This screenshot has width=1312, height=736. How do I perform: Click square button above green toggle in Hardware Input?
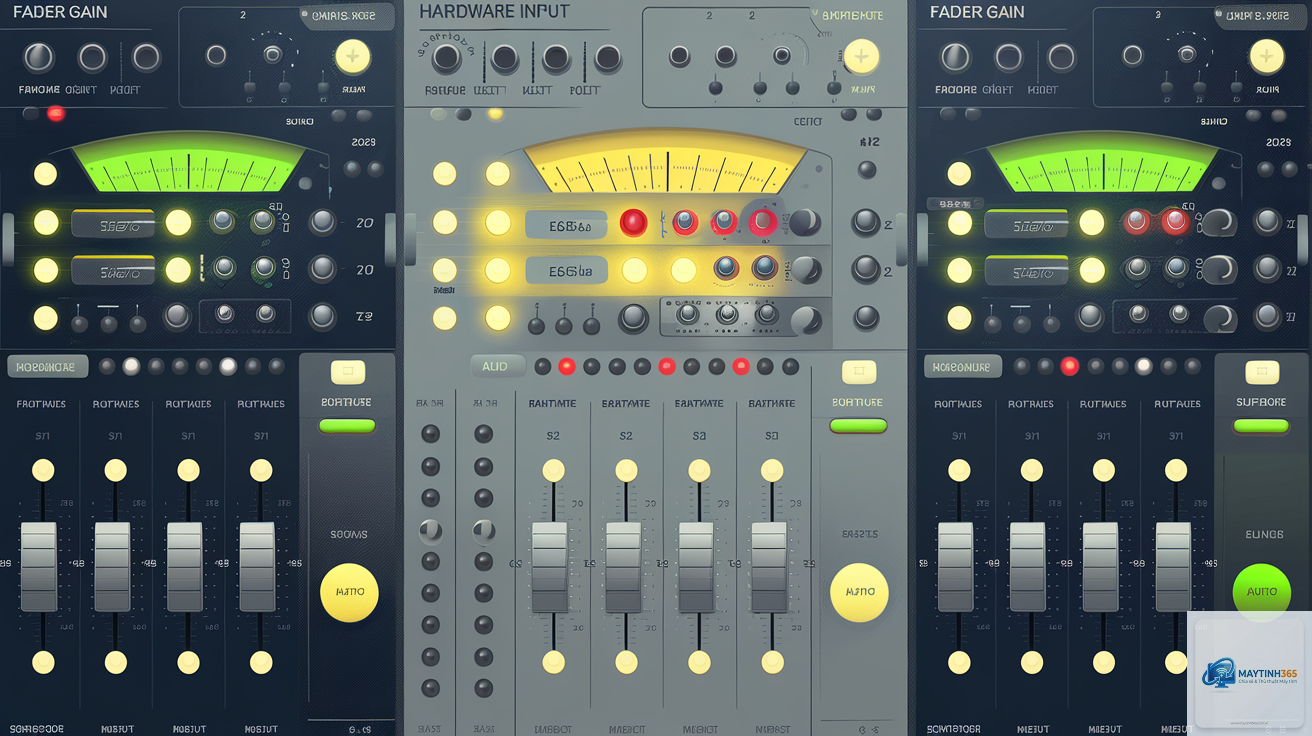(x=858, y=373)
